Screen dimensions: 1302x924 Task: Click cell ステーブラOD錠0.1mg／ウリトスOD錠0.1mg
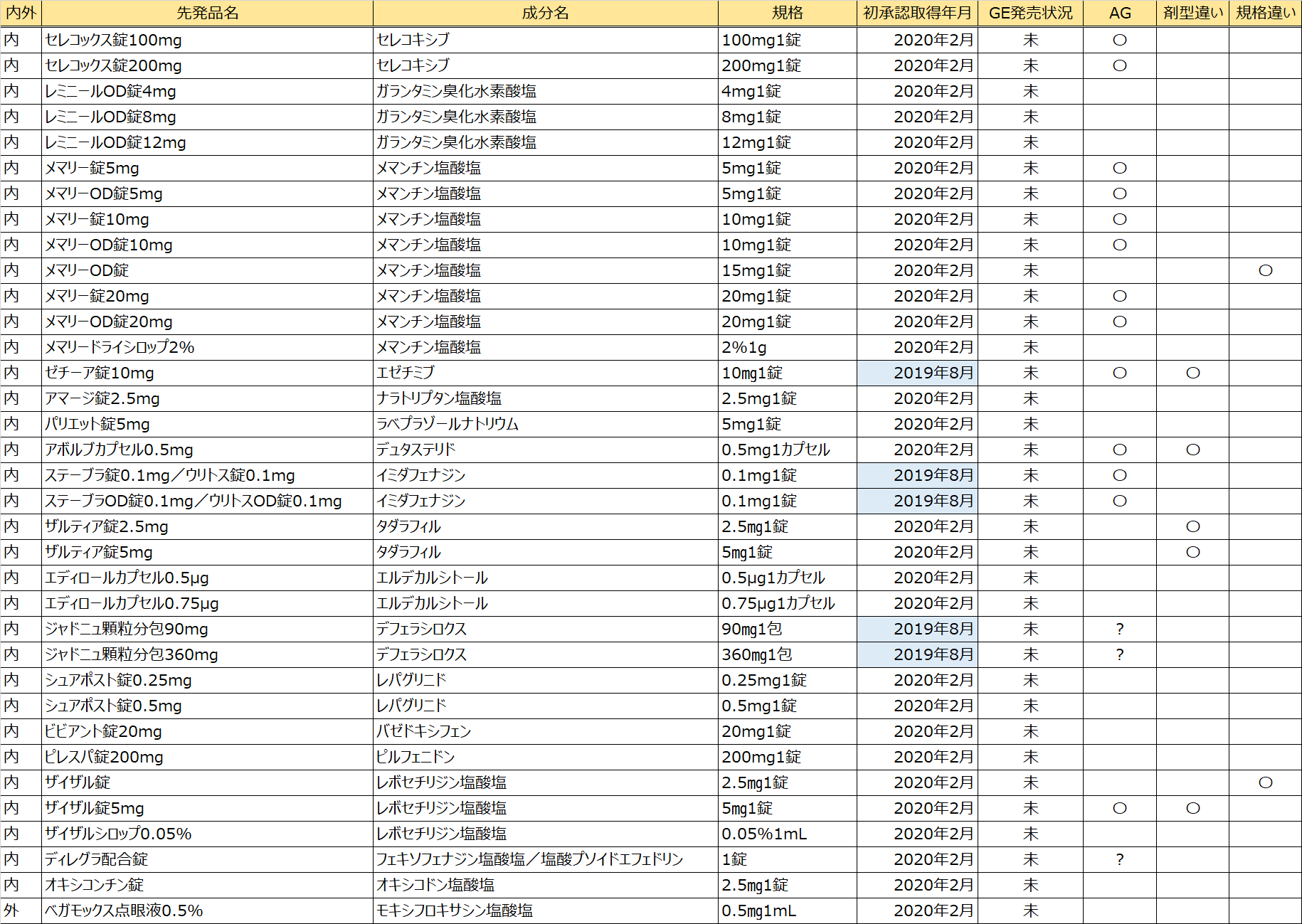(x=207, y=501)
